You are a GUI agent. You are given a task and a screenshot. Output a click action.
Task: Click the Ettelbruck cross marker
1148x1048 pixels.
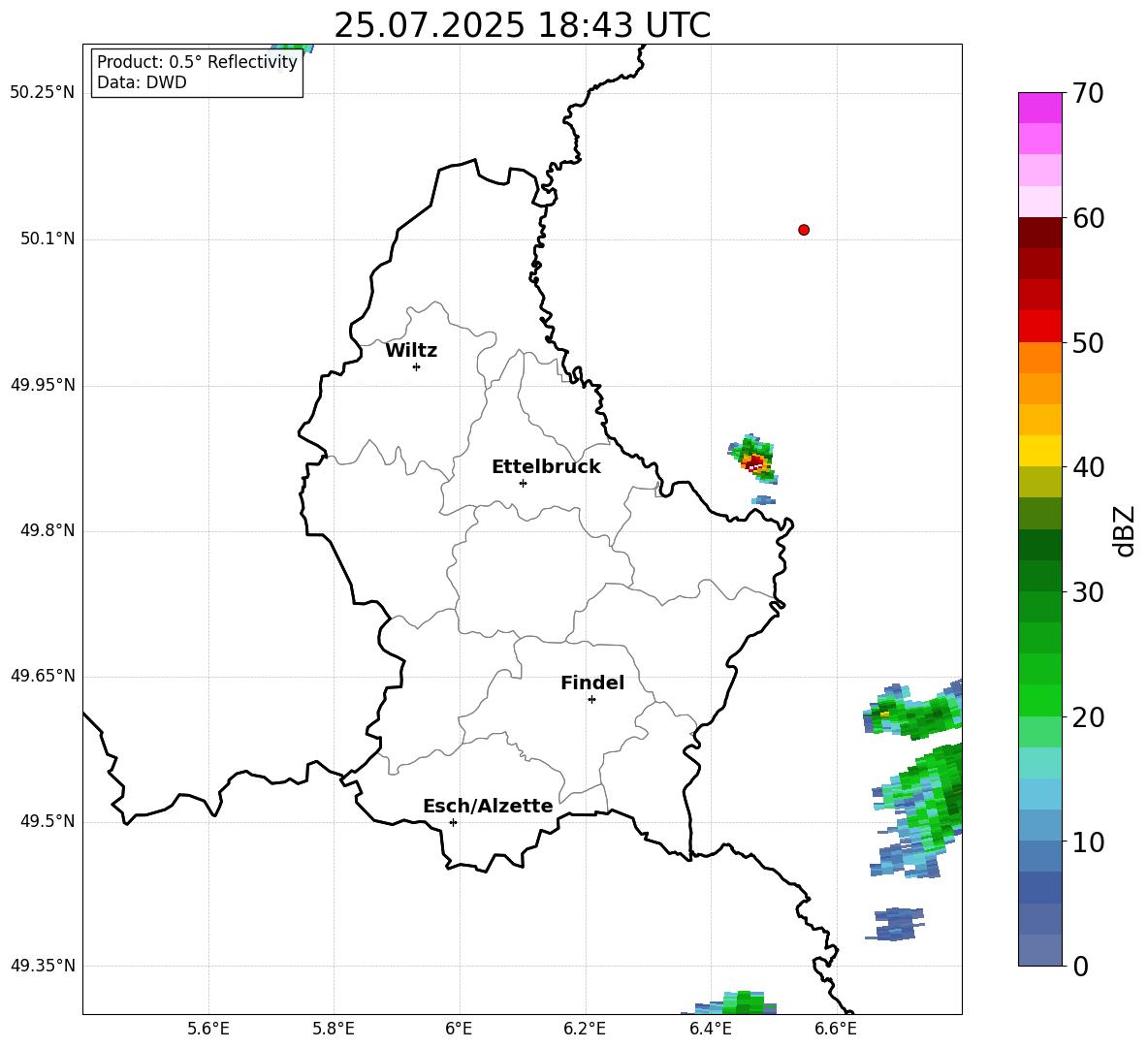click(523, 483)
